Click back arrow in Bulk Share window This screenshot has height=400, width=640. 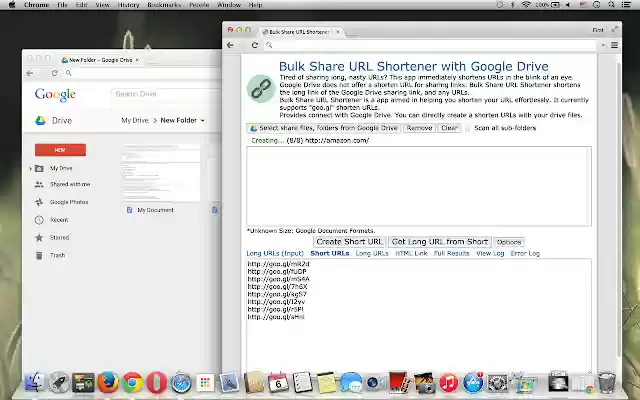(x=230, y=45)
